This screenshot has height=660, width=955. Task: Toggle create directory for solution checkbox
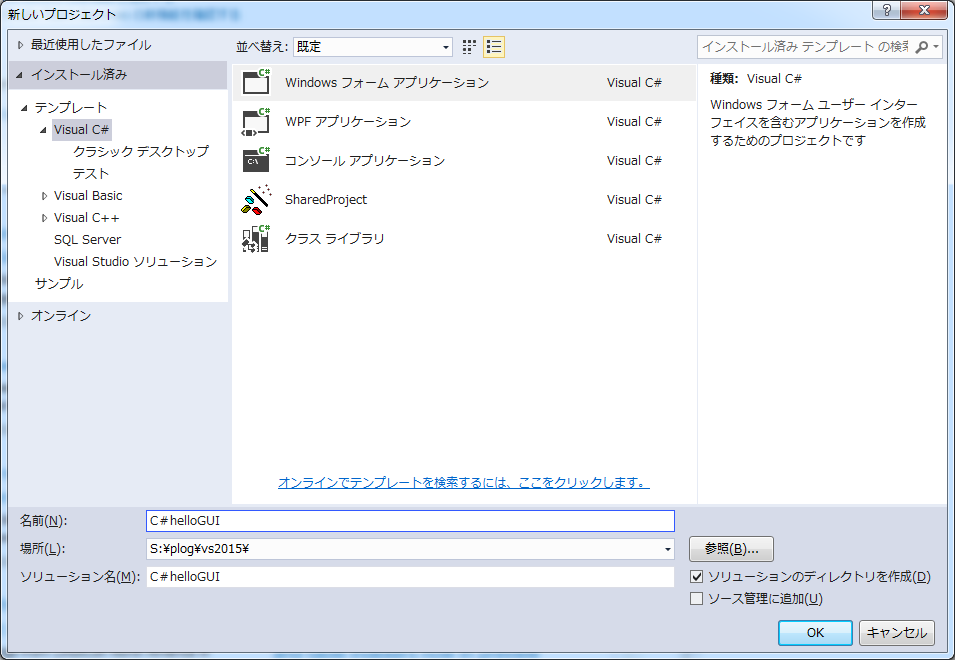[x=697, y=577]
